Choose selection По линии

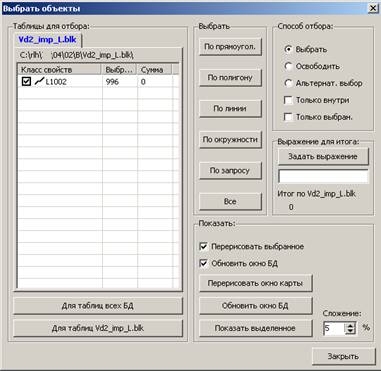click(230, 109)
